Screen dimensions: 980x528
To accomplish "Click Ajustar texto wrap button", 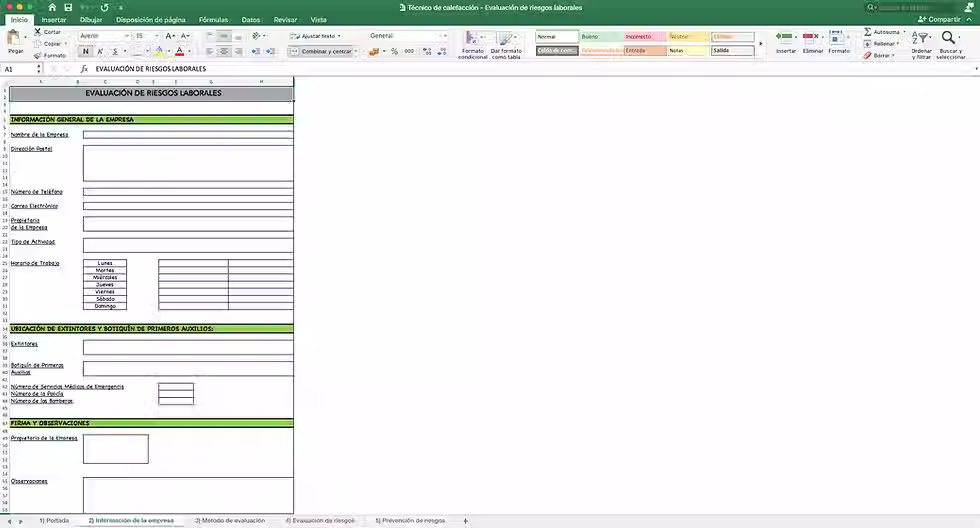I will pos(316,36).
